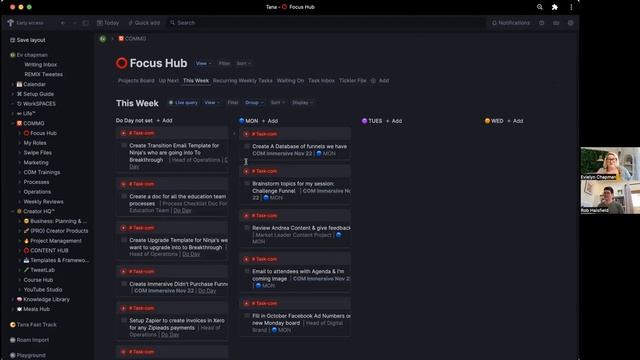The image size is (640, 360).
Task: Click the CONTENT HUB circle icon
Action: [26, 251]
